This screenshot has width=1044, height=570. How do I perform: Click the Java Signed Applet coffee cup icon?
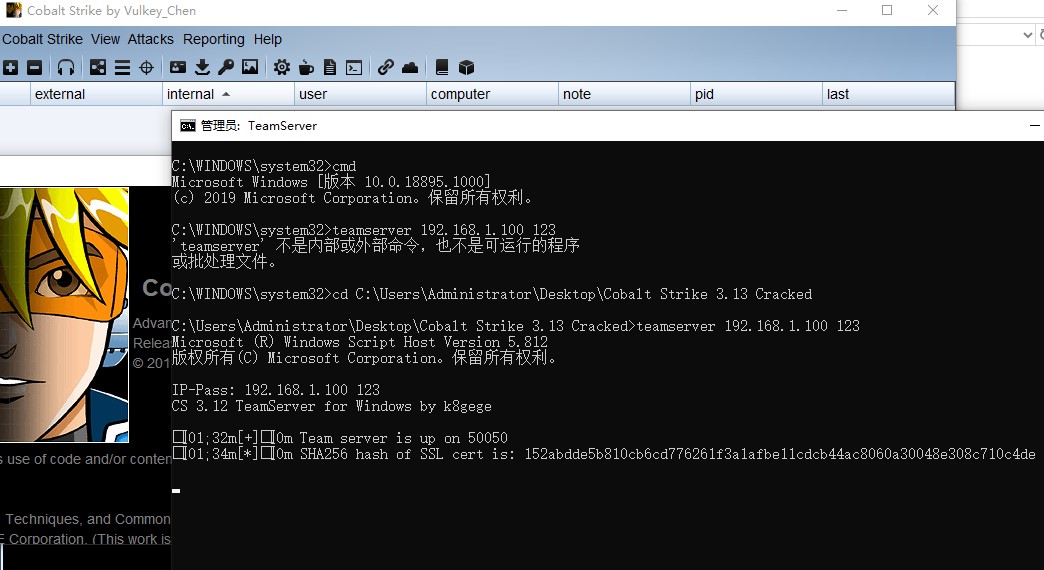[306, 67]
